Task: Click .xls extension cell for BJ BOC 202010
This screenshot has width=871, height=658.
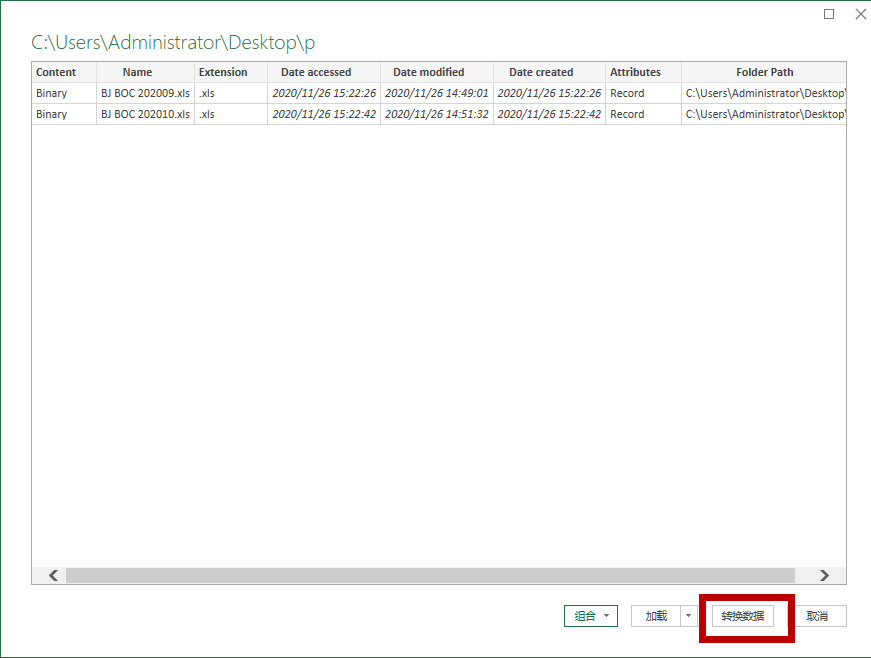Action: (231, 114)
